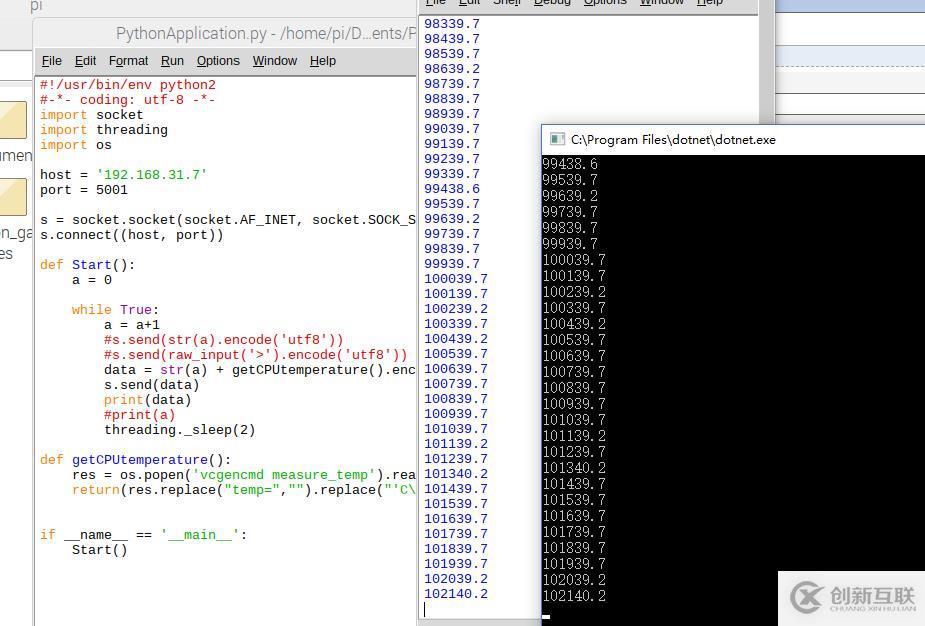
Task: Click value 99239.7 in the Python shell
Action: coord(452,159)
